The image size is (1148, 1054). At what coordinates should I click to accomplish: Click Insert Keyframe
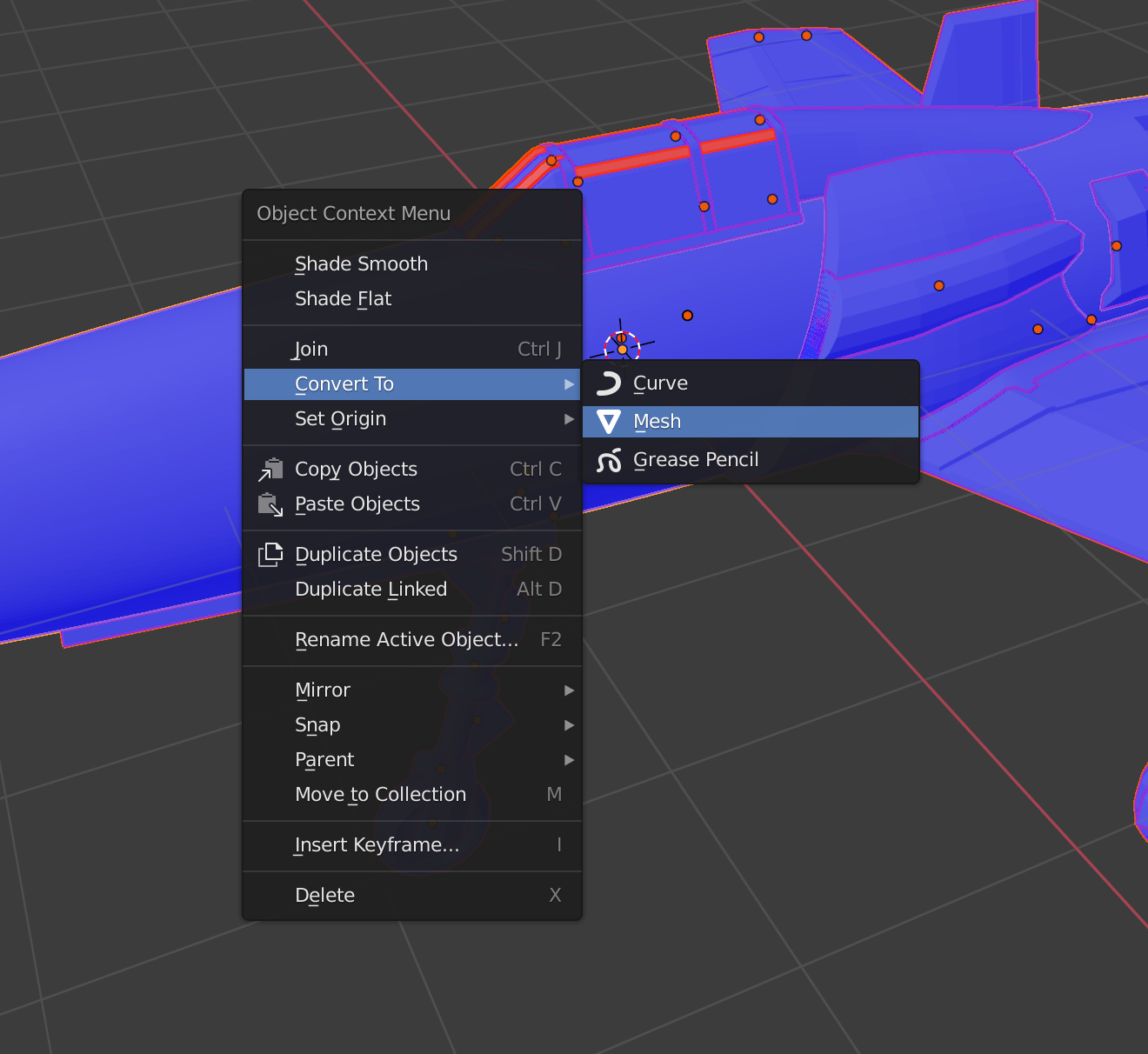(377, 844)
